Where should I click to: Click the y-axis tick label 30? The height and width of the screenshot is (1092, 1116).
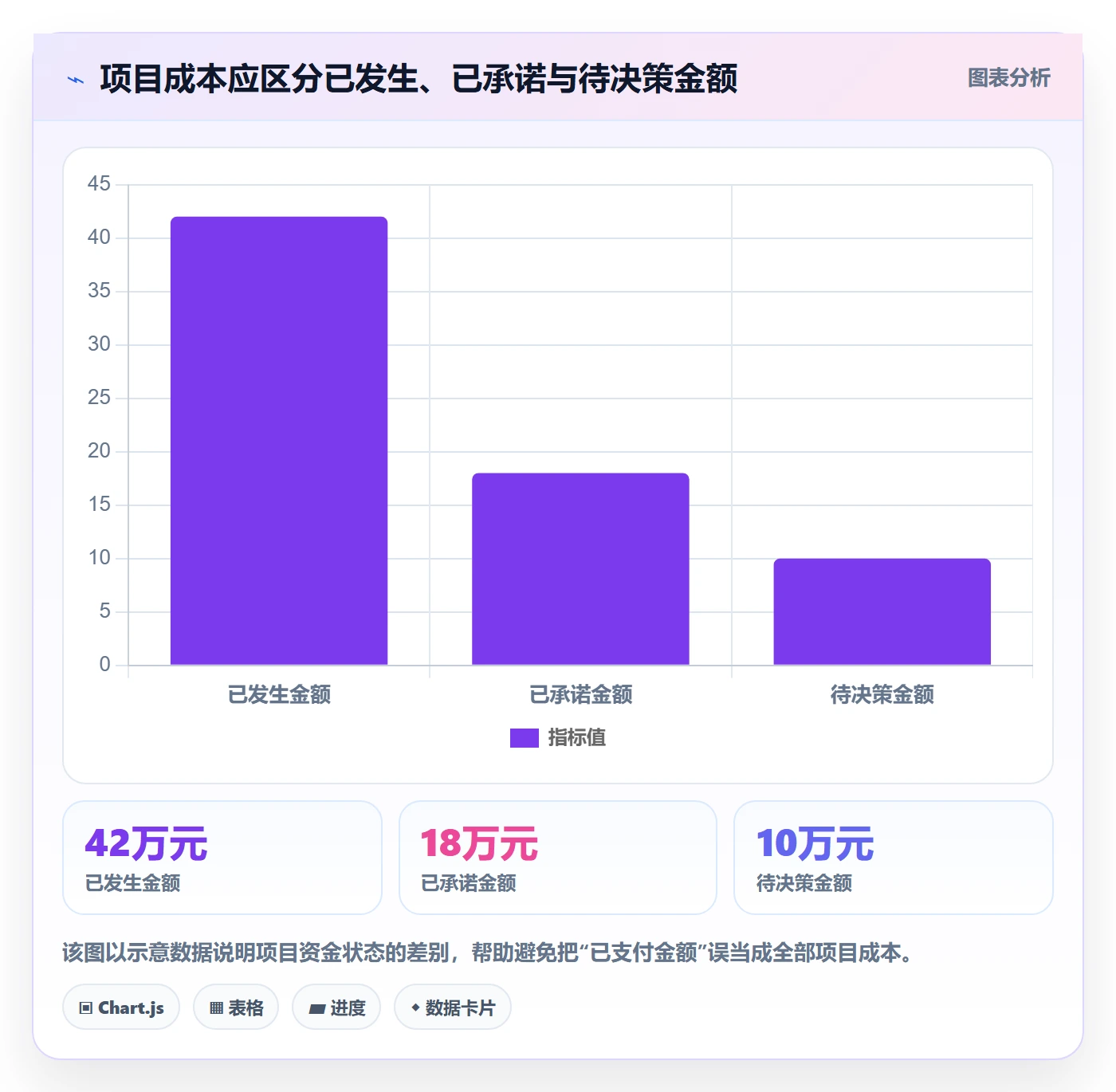point(99,344)
